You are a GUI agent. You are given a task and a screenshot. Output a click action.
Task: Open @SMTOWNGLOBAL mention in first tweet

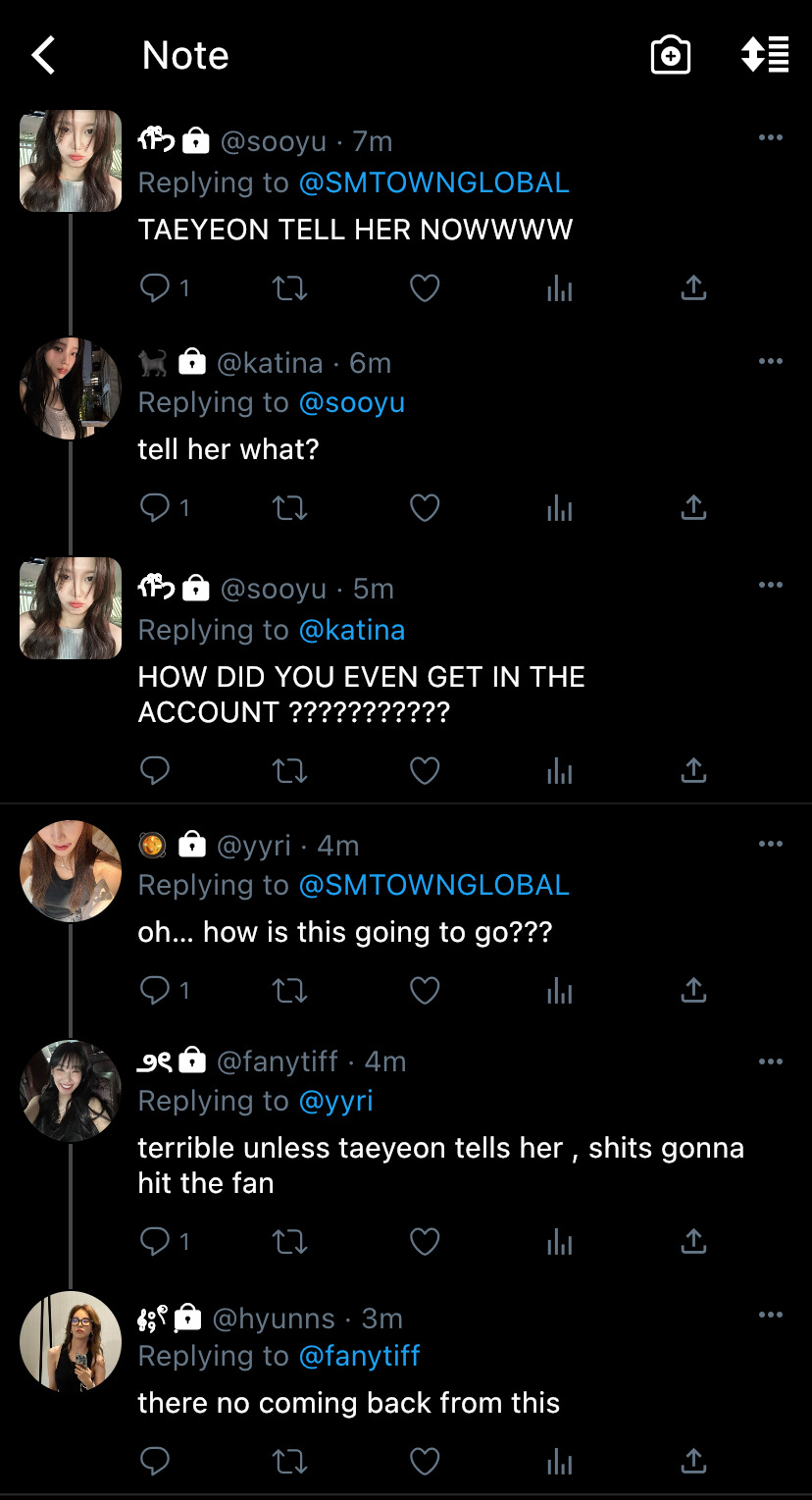pyautogui.click(x=433, y=182)
